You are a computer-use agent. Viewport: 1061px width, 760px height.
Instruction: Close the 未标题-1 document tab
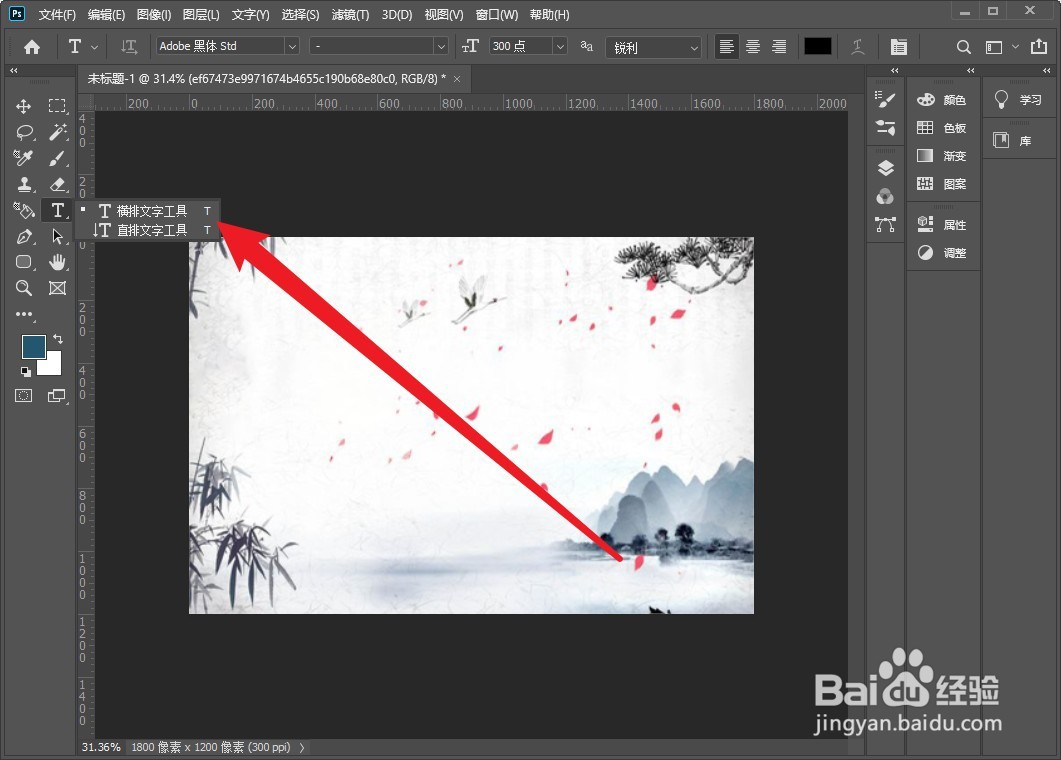tap(457, 79)
